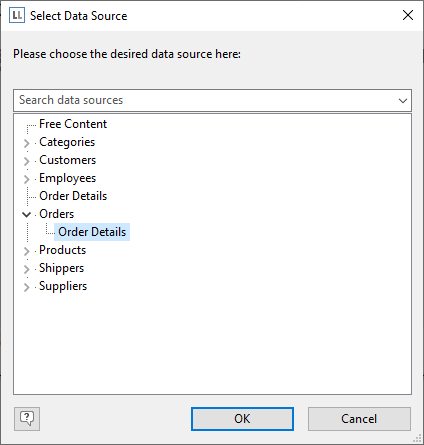
Task: Click the Cancel button
Action: click(359, 419)
